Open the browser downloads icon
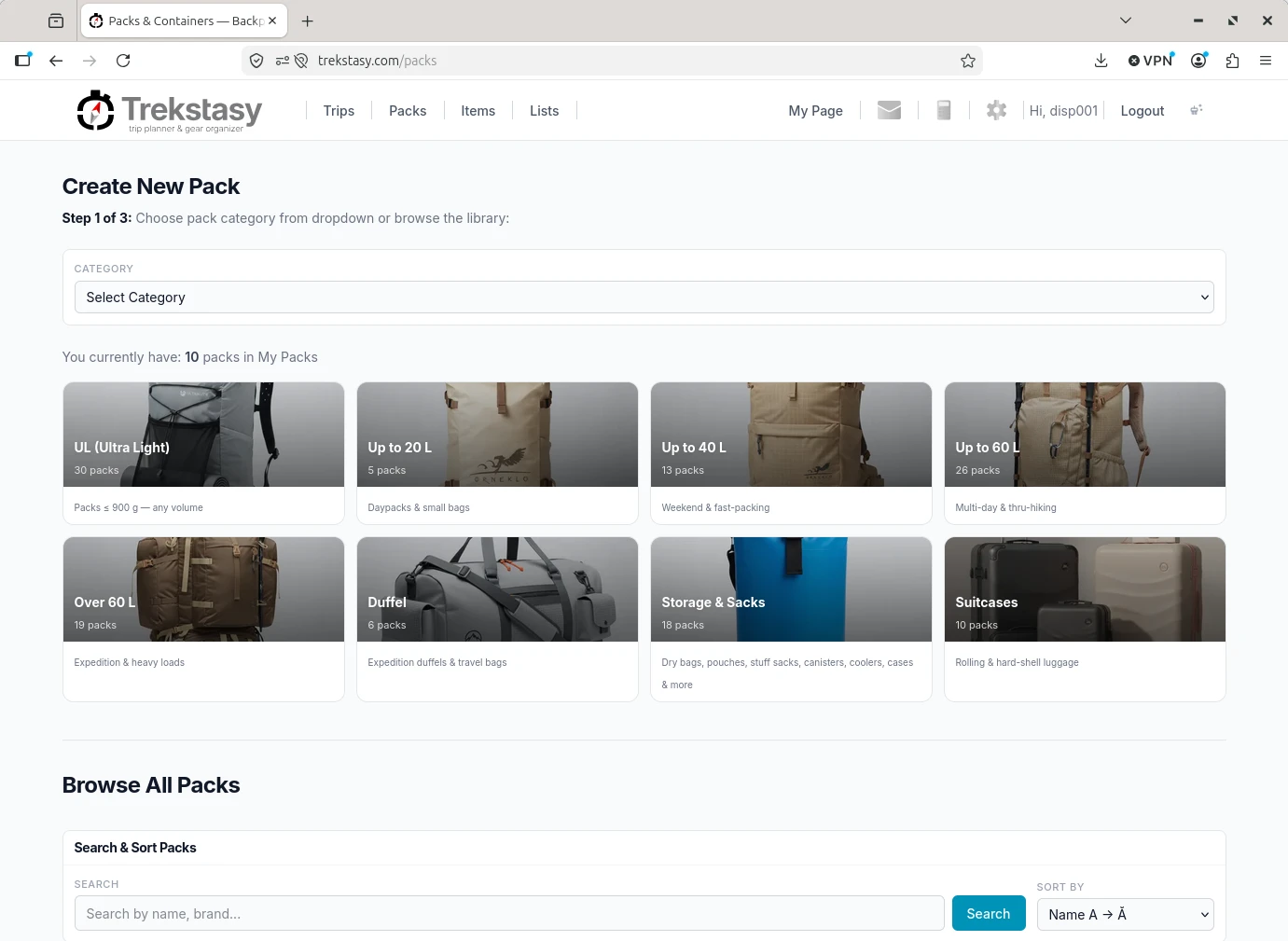The image size is (1288, 941). [x=1101, y=61]
